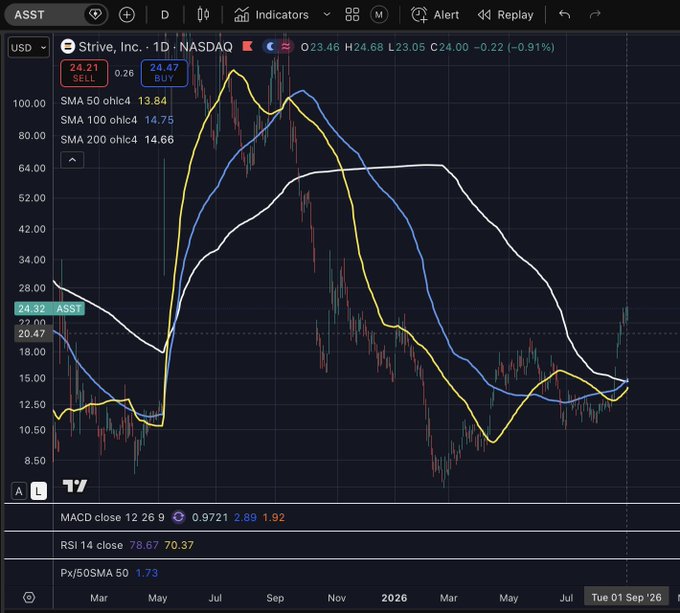Screen dimensions: 680x613
Task: Create an Alert
Action: pos(435,15)
